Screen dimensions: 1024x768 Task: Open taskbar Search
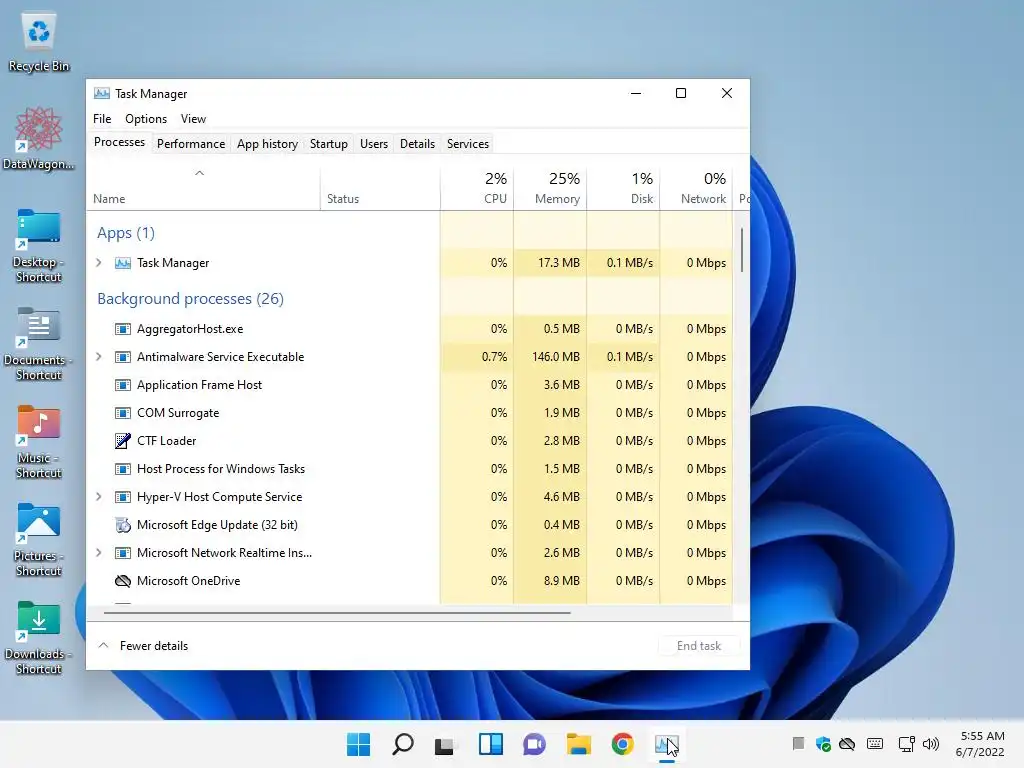point(402,744)
